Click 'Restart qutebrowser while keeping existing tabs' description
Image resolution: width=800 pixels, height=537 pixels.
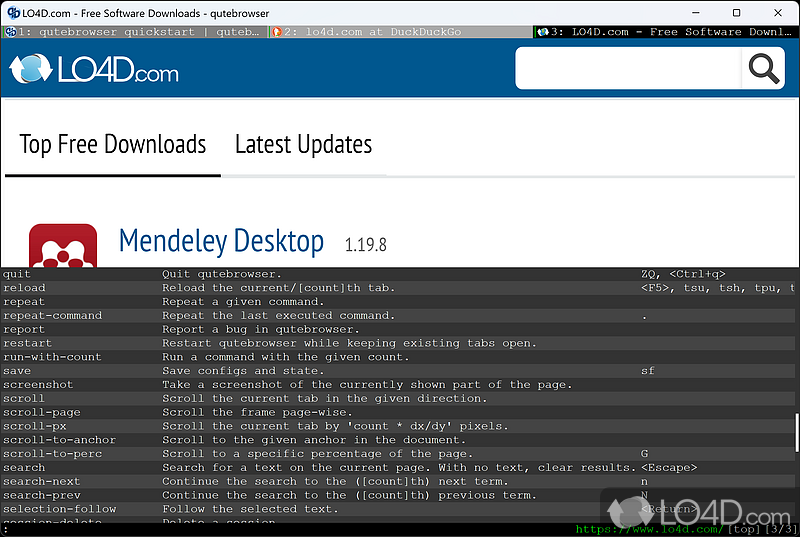[349, 343]
